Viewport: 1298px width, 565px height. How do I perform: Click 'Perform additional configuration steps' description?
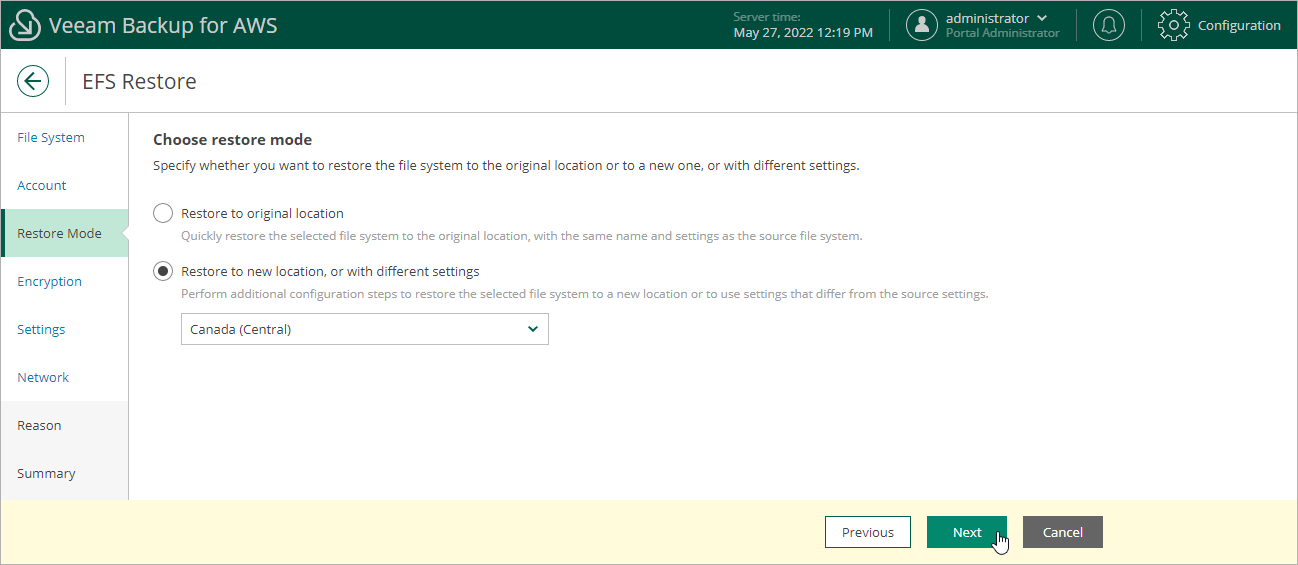coord(584,294)
